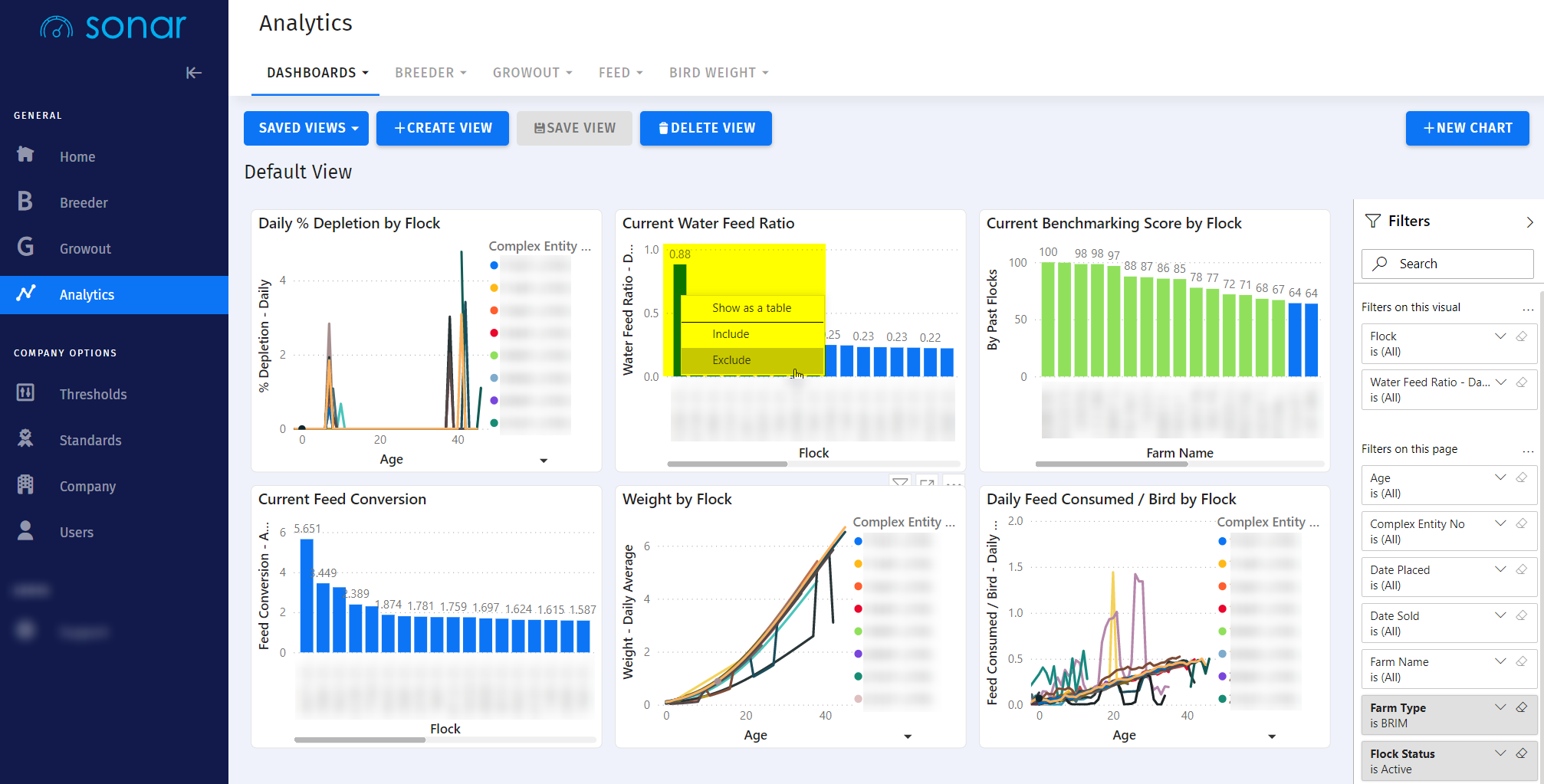
Task: Clear the Date Sold filter
Action: coord(1522,615)
